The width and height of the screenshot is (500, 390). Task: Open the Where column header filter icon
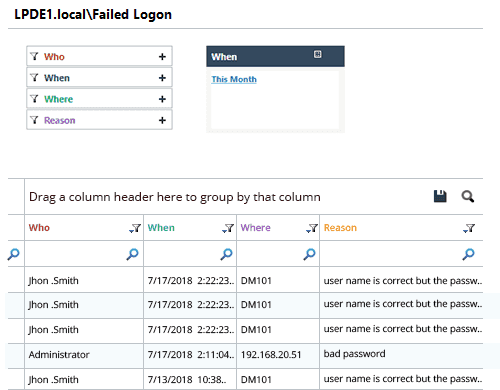pyautogui.click(x=312, y=228)
